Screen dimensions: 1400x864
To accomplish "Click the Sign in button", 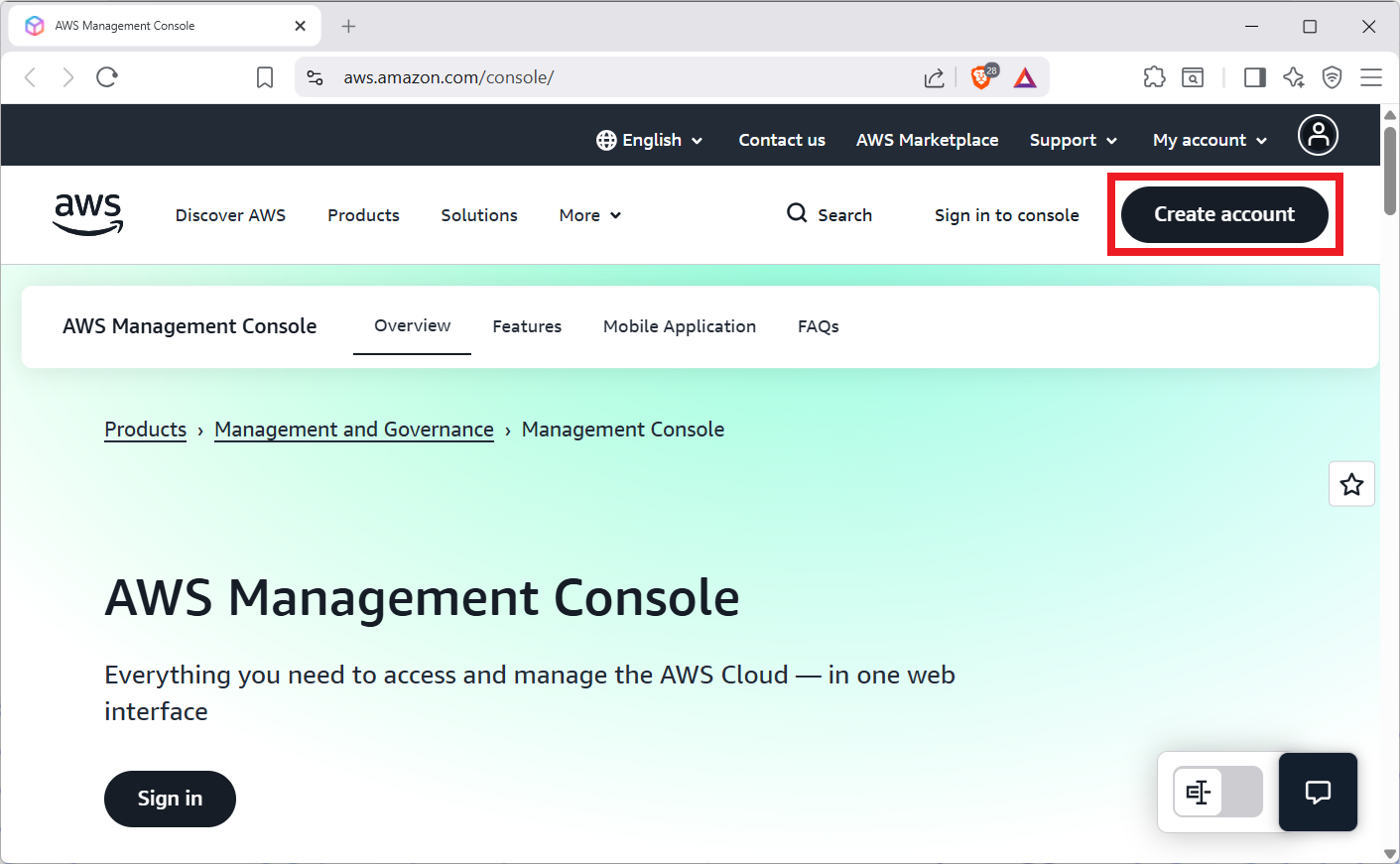I will 170,799.
